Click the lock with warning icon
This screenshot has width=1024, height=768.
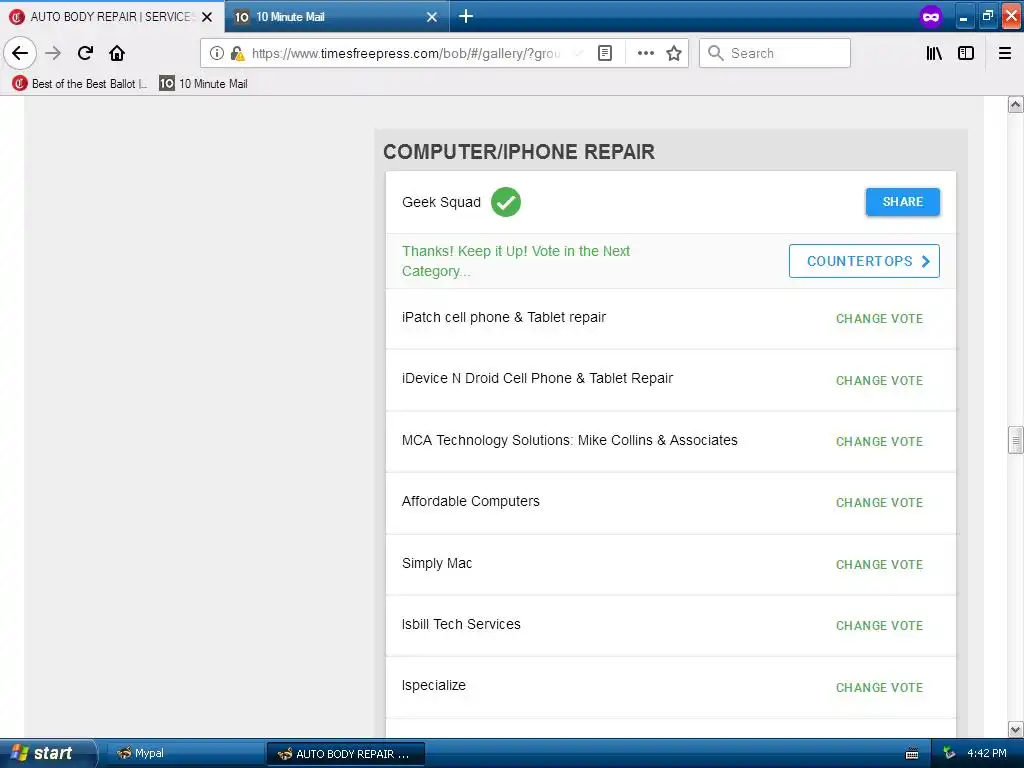click(237, 53)
